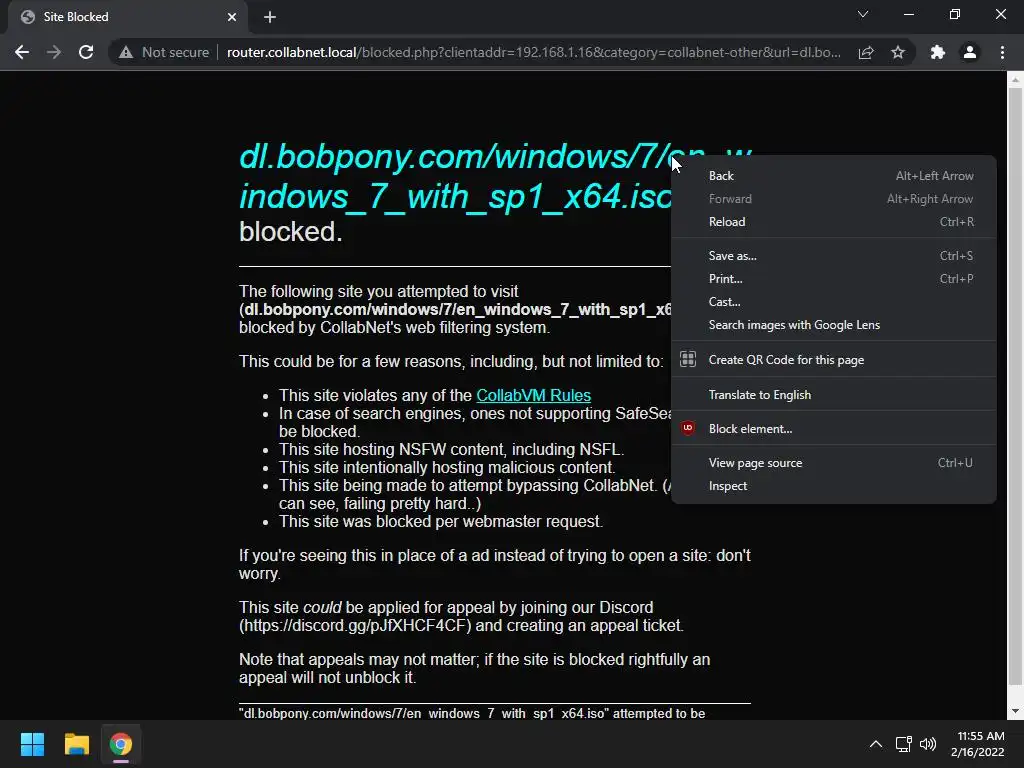
Task: Click the page scrollbar thumb
Action: pos(1015,385)
